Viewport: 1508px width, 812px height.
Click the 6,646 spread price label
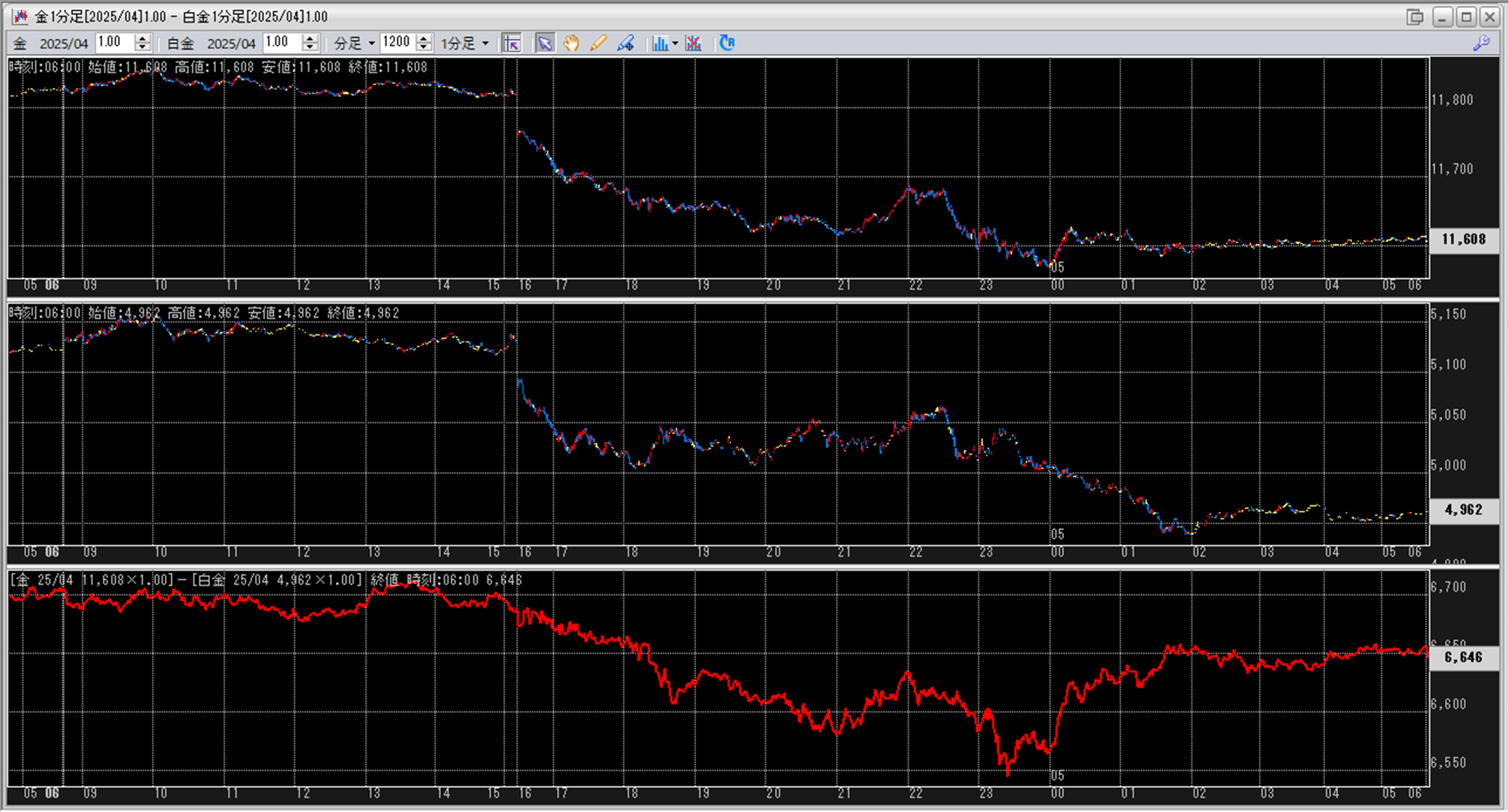(x=1463, y=658)
